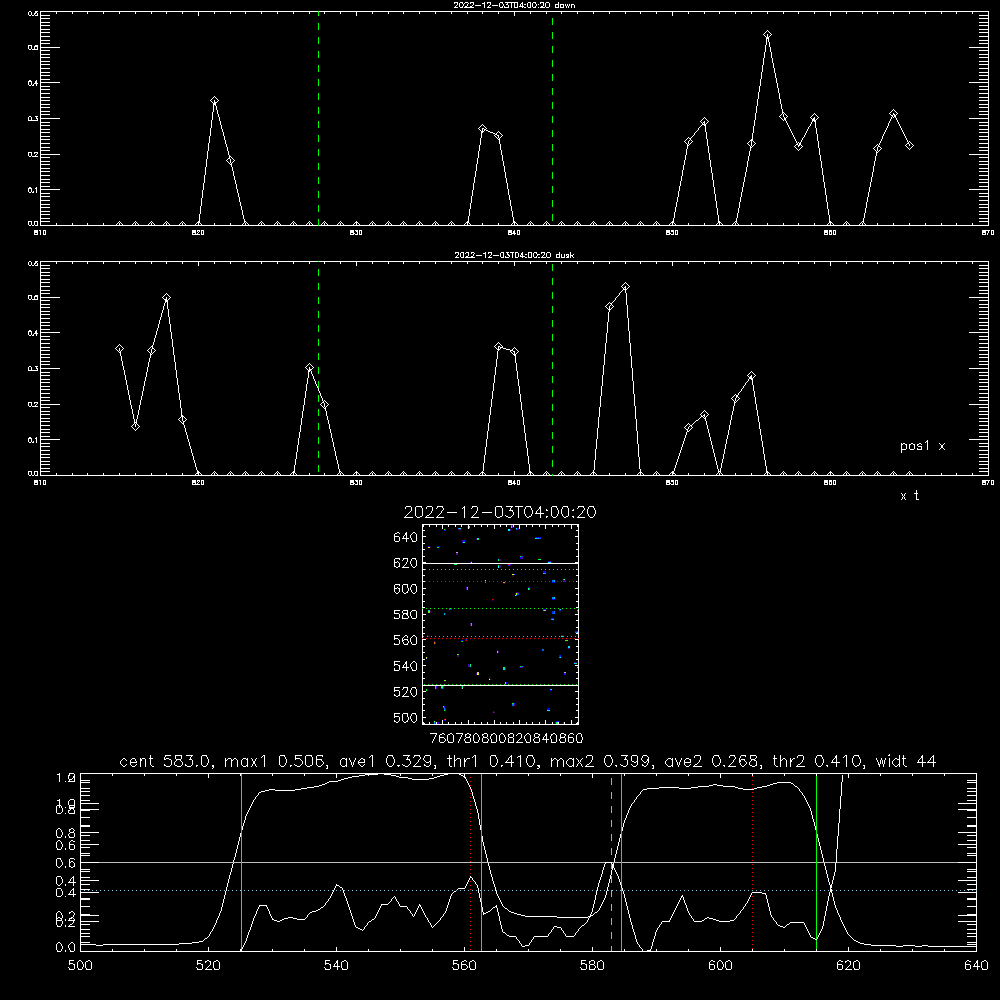Select the "widt 44" value
This screenshot has width=1000, height=1000.
coord(906,761)
